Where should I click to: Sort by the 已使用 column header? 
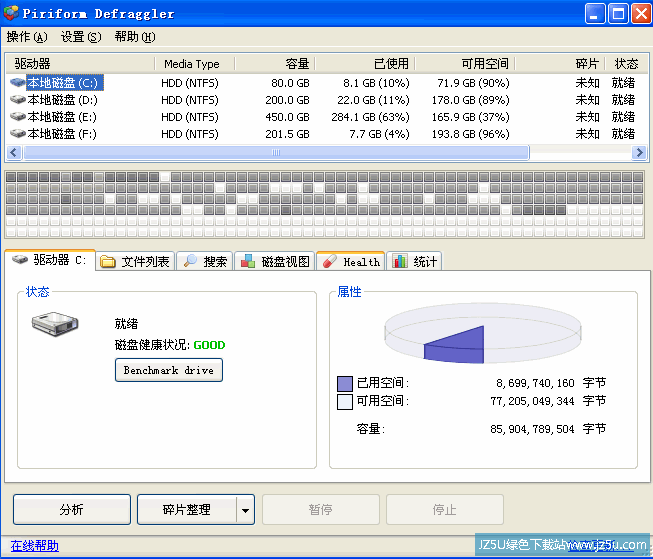click(x=365, y=64)
